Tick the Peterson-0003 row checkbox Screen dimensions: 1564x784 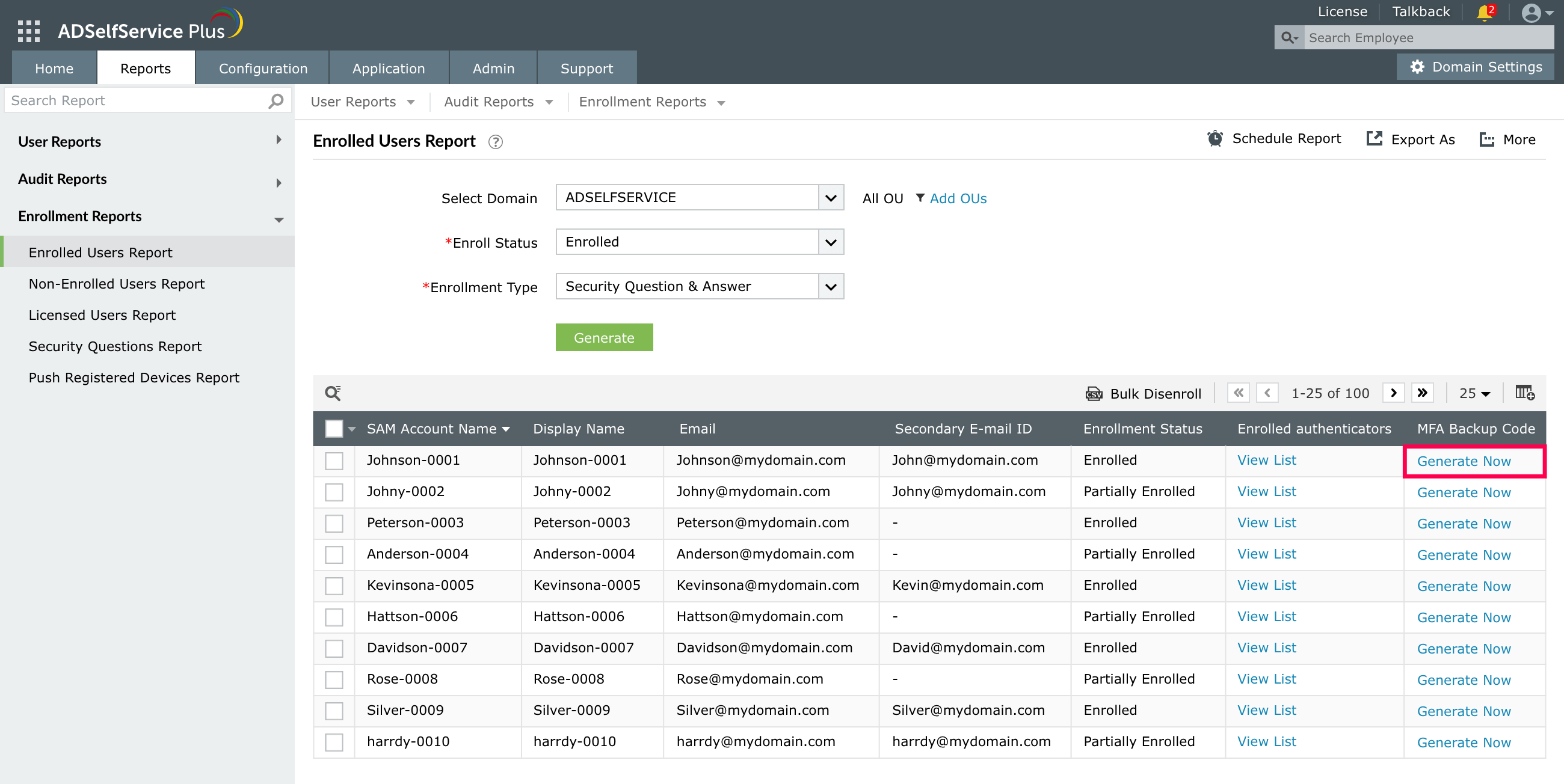334,523
